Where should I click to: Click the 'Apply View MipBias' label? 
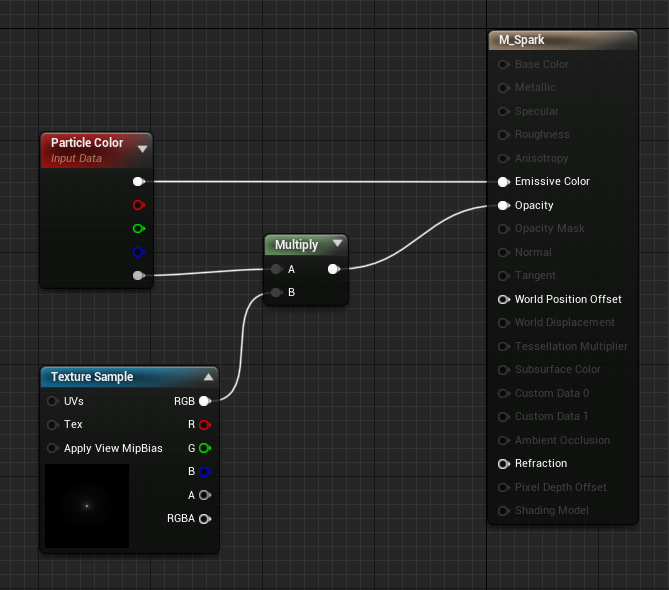click(x=113, y=448)
